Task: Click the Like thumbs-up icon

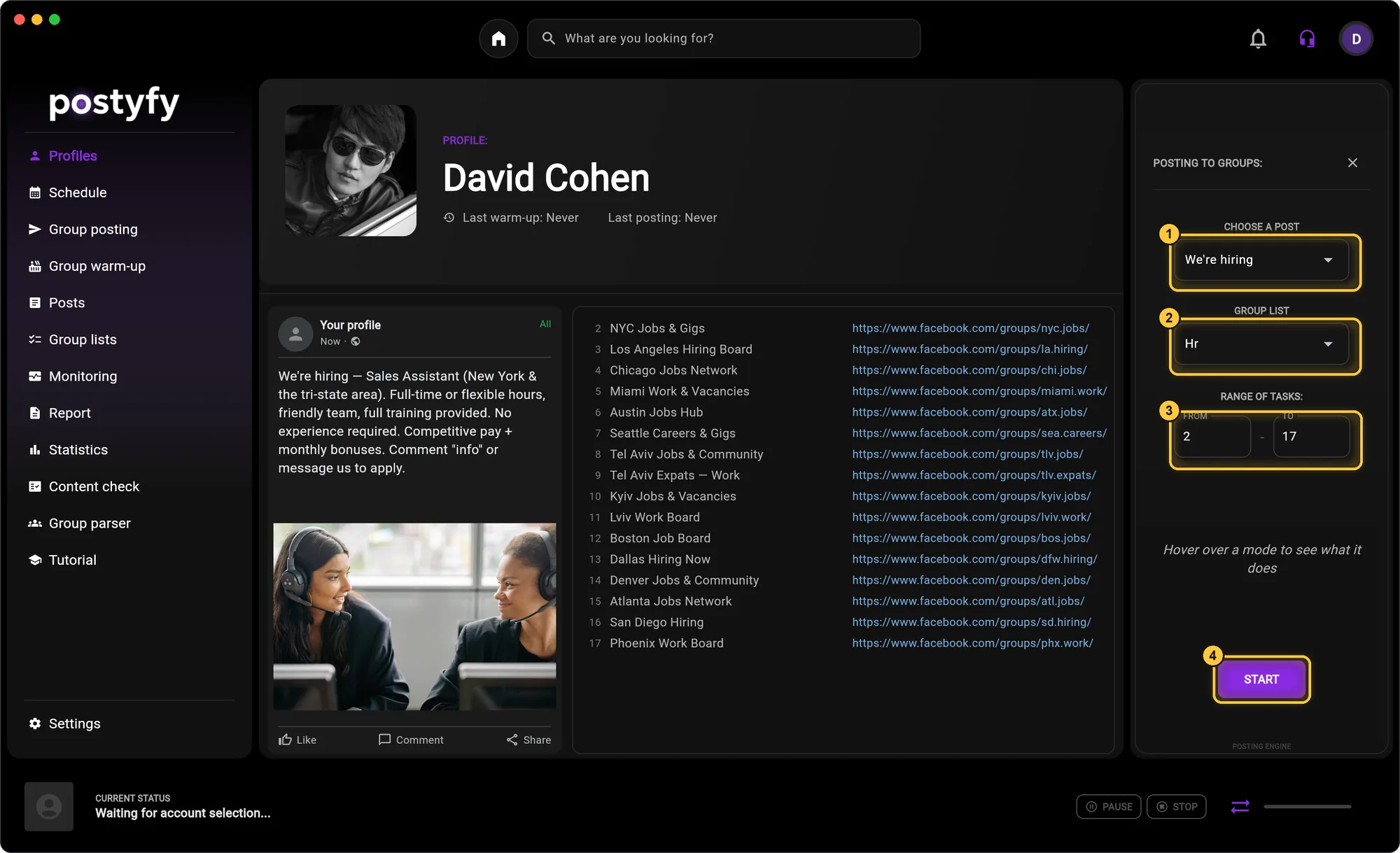Action: pyautogui.click(x=285, y=740)
